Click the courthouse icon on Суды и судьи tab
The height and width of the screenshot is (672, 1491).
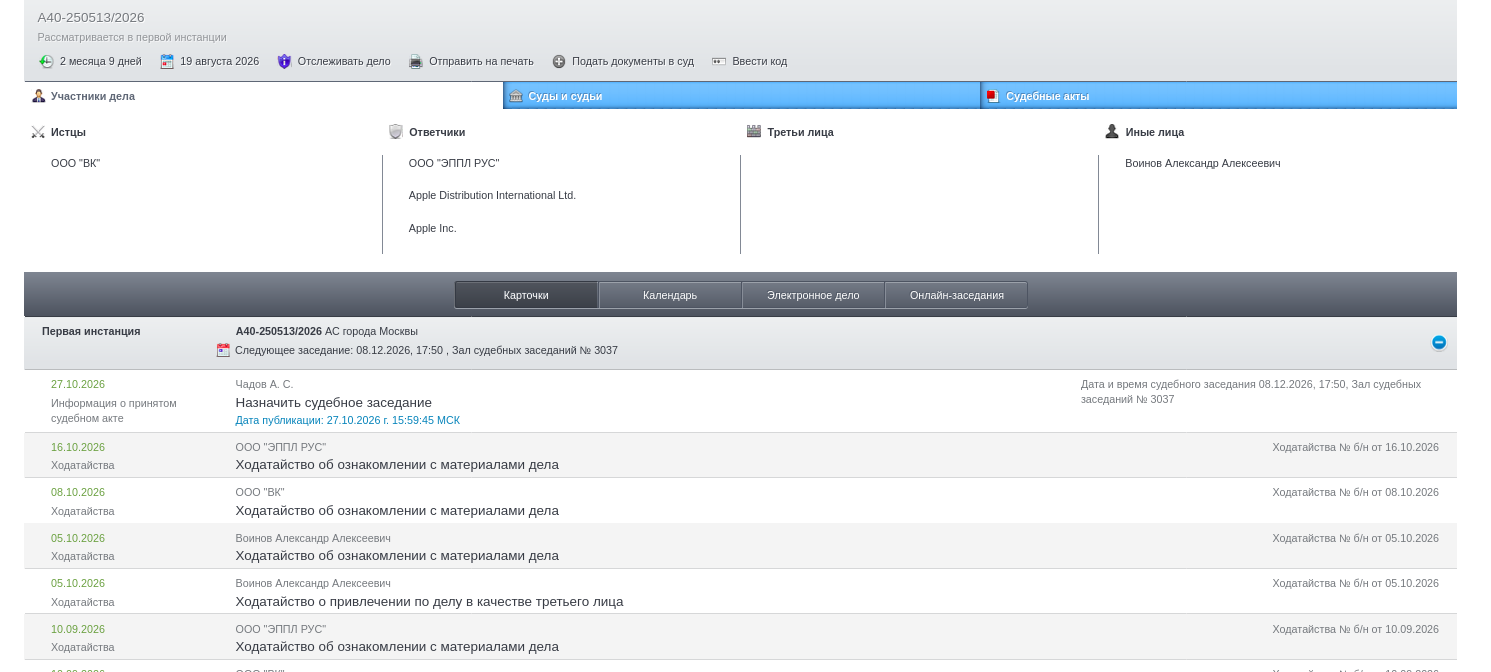point(516,96)
